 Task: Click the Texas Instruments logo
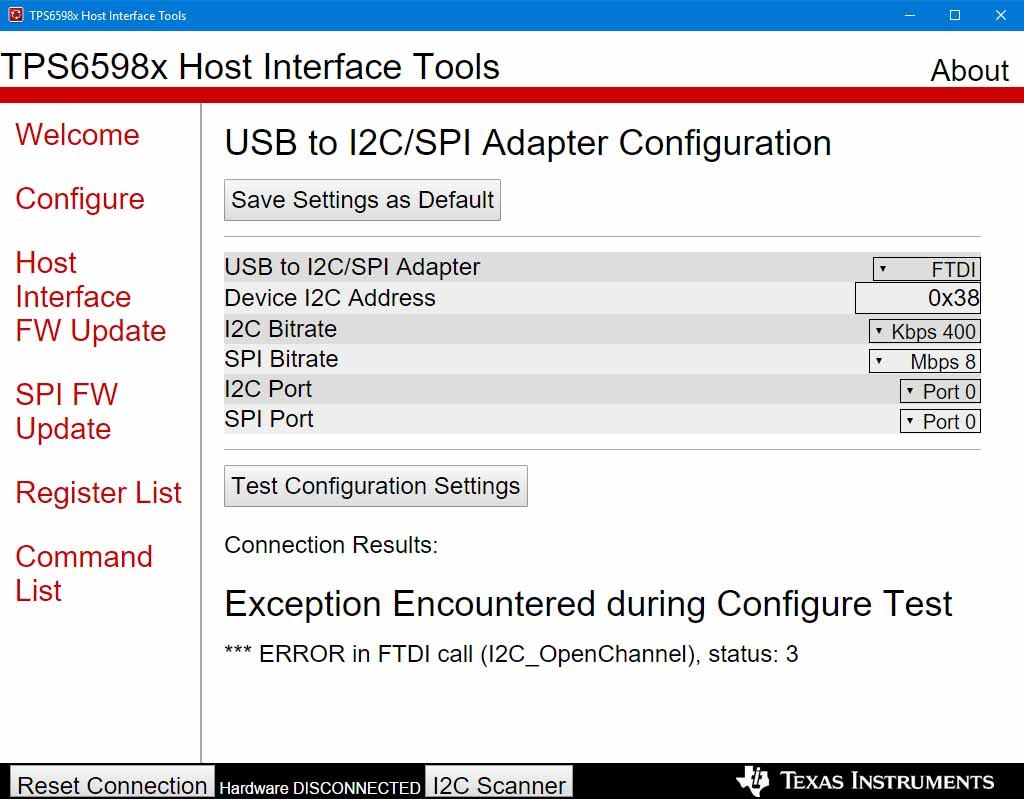[865, 781]
